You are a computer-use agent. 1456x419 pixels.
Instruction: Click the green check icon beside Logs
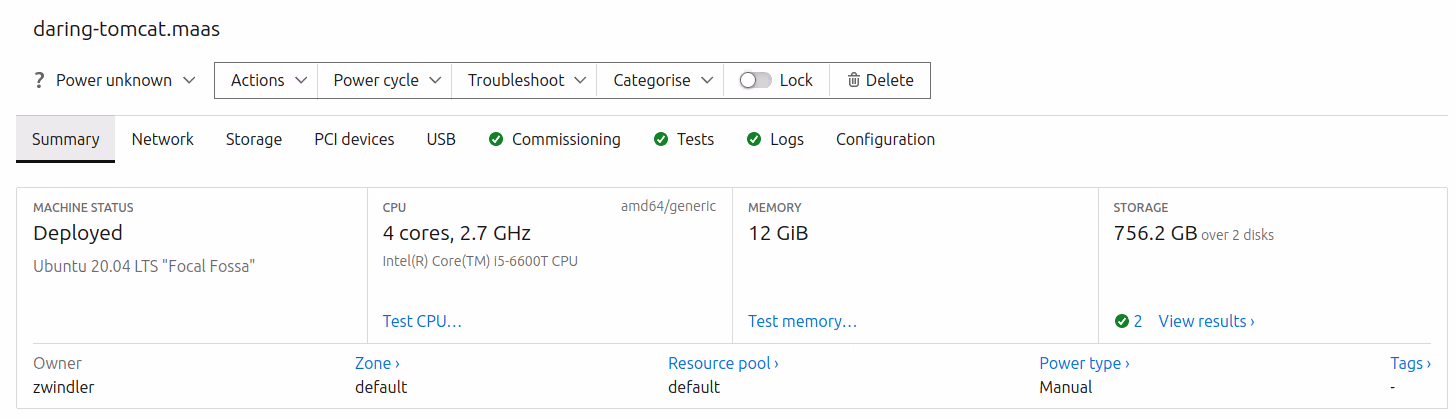pos(754,140)
